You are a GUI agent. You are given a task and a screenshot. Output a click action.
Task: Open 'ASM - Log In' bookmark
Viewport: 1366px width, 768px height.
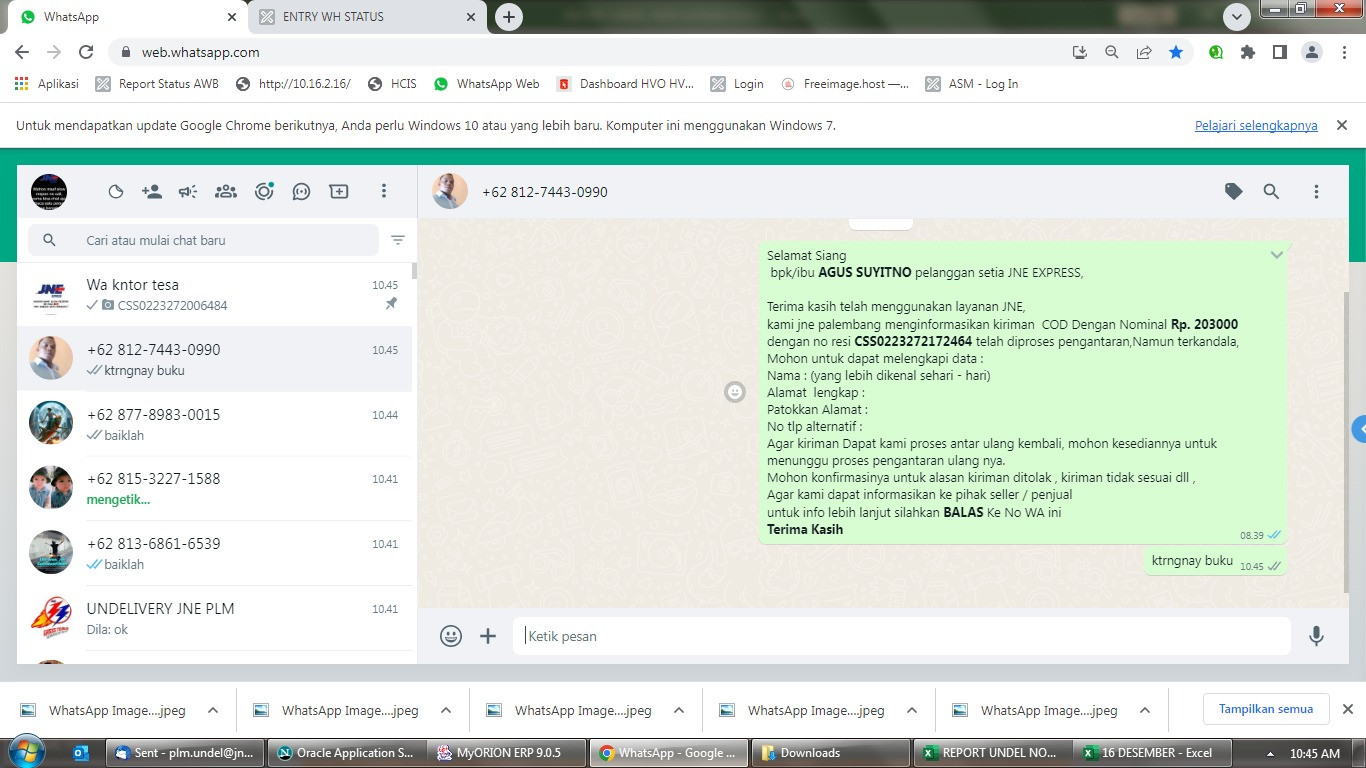click(972, 84)
